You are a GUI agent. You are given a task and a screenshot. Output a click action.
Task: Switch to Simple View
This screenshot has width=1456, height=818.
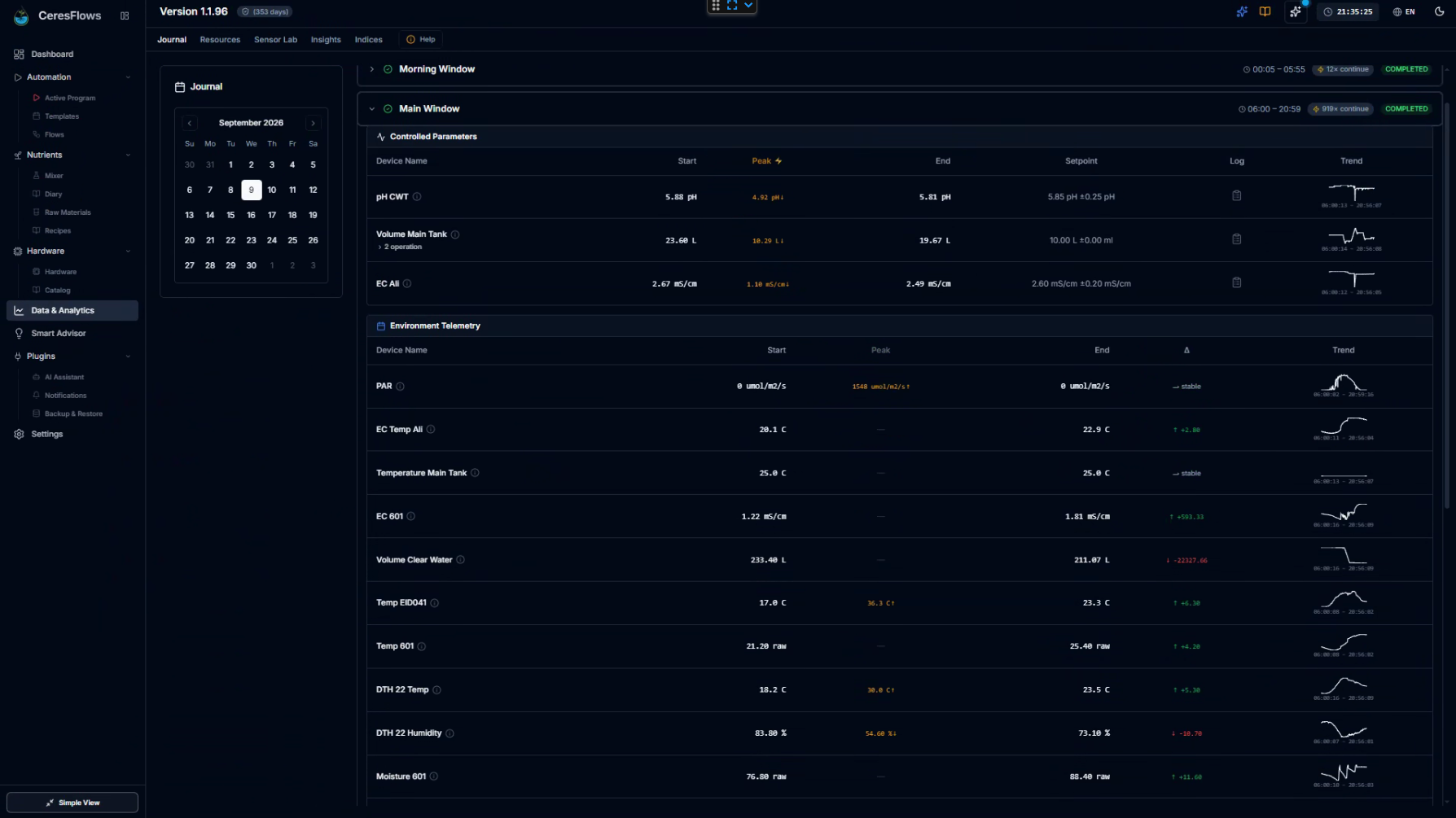point(72,803)
